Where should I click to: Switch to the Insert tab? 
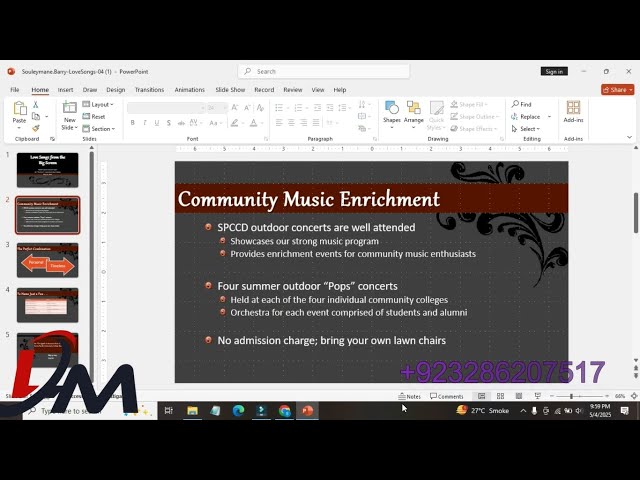(x=65, y=90)
